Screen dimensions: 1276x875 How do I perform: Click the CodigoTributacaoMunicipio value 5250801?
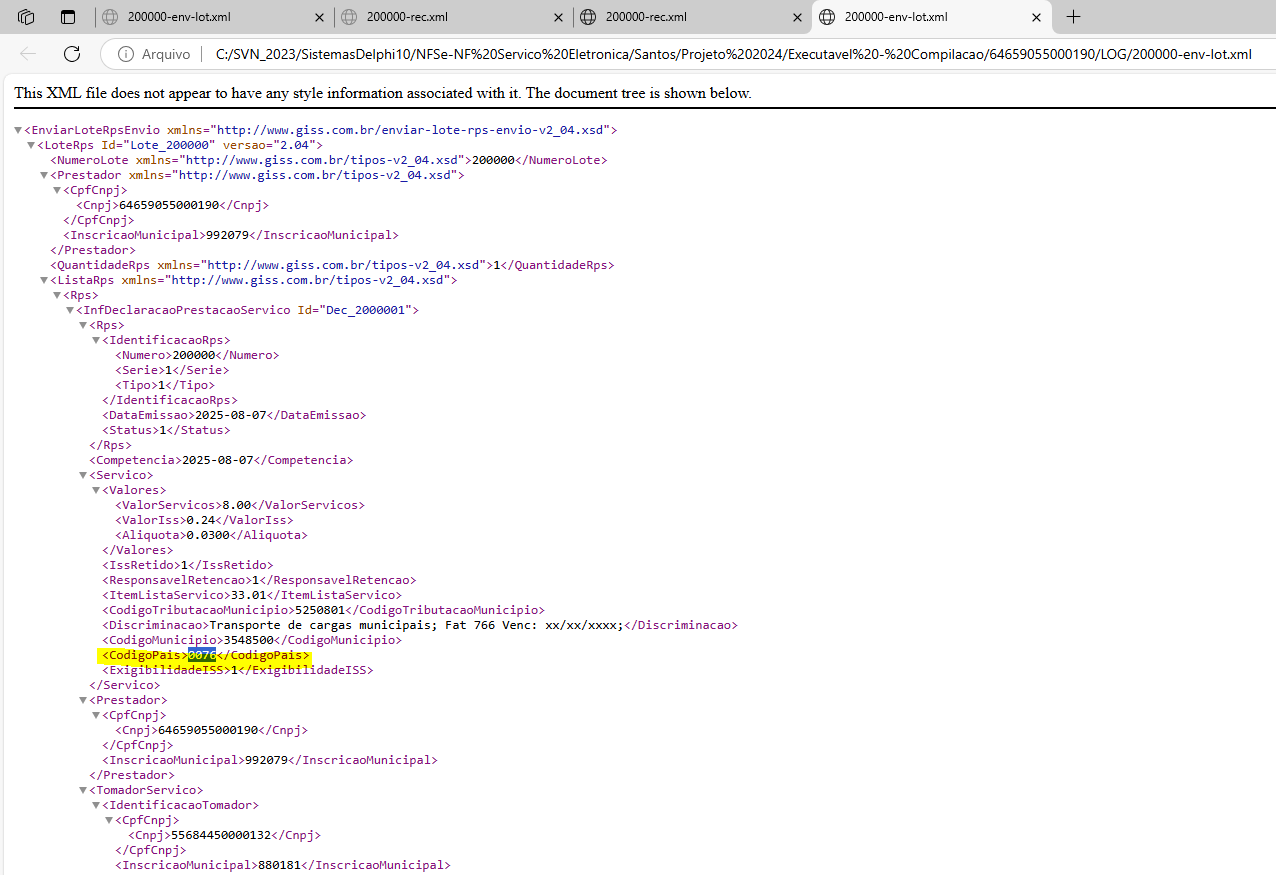319,610
